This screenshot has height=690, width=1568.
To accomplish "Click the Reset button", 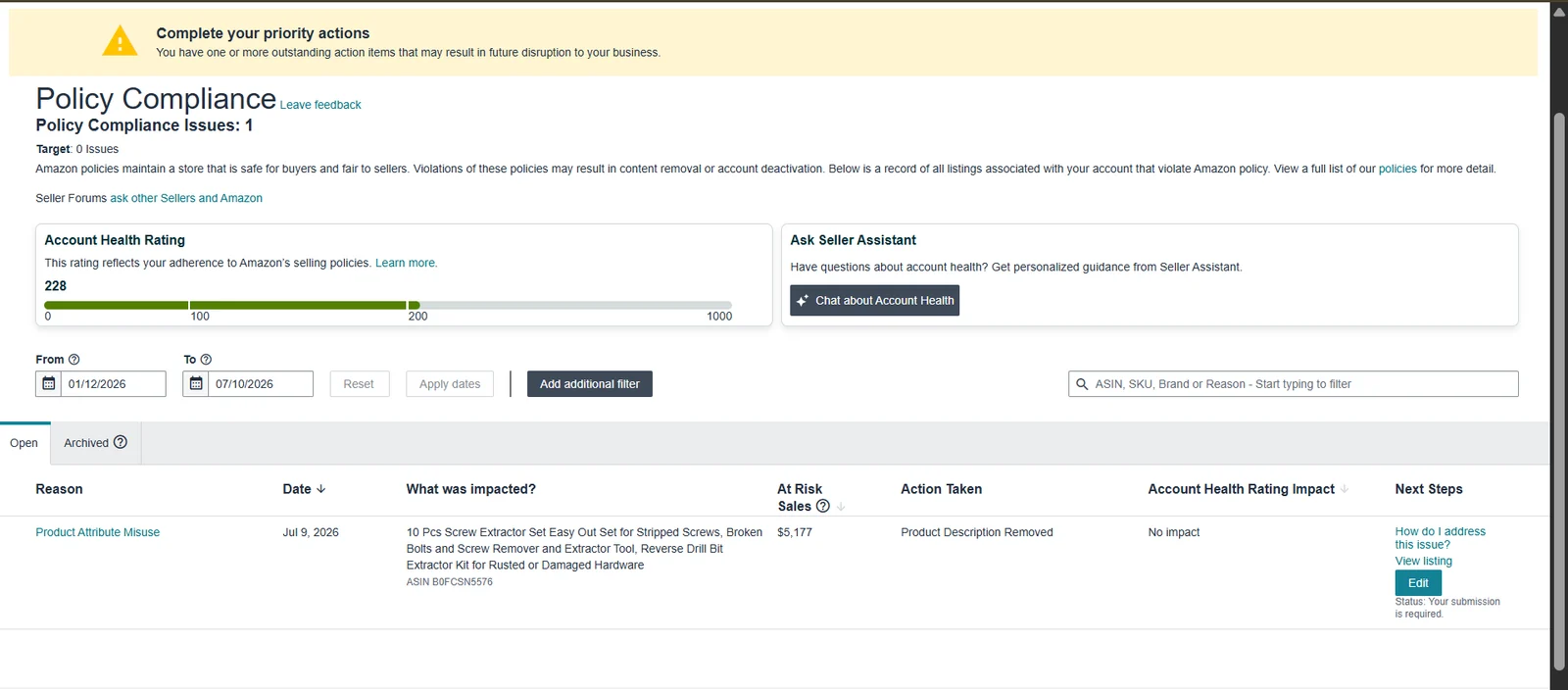I will (359, 384).
